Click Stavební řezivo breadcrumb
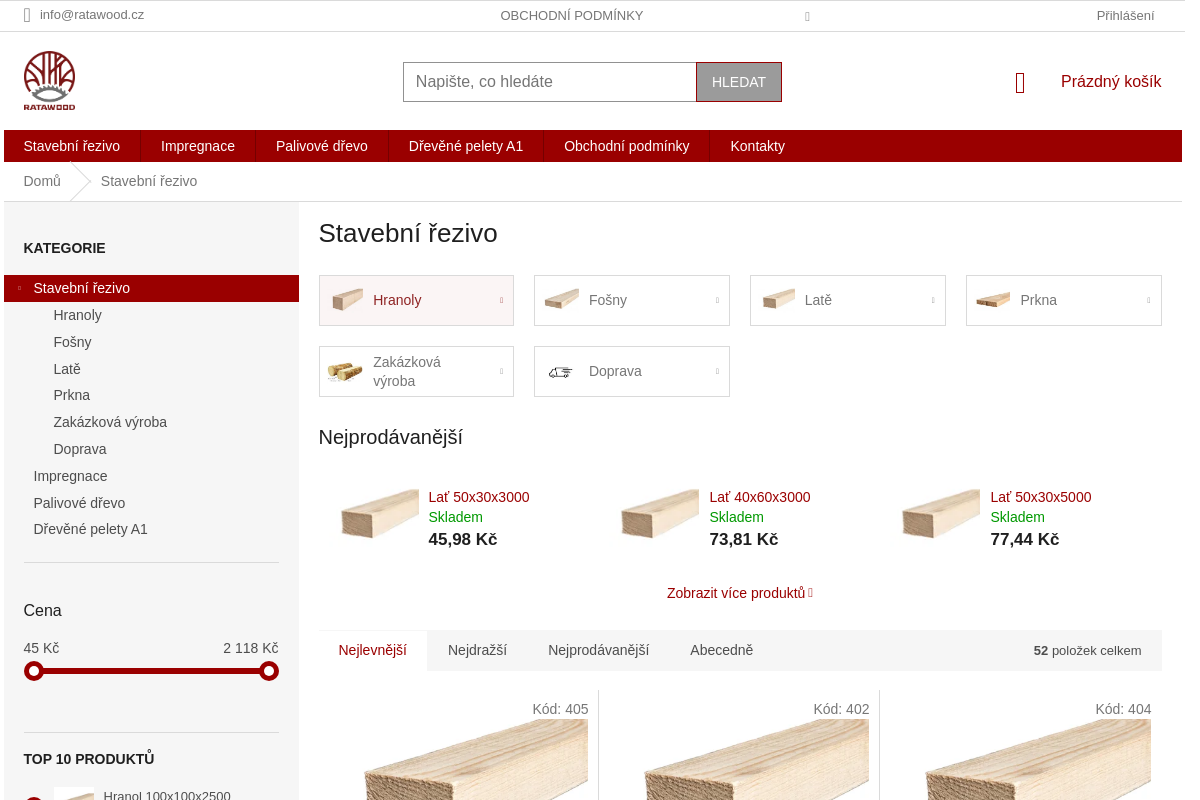Screen dimensions: 1200x800 click(149, 181)
